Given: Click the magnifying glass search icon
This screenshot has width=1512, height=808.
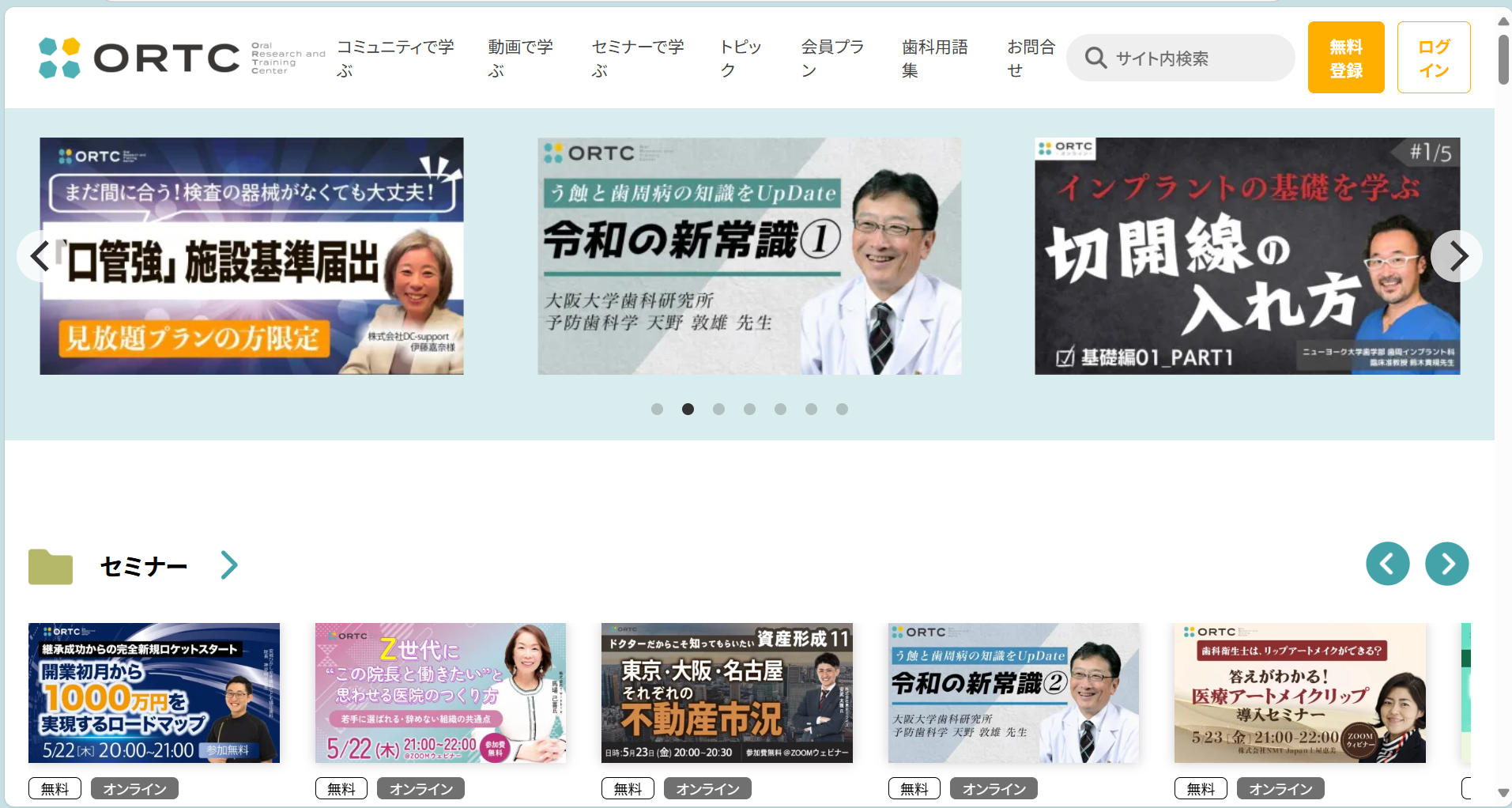Looking at the screenshot, I should click(1095, 58).
